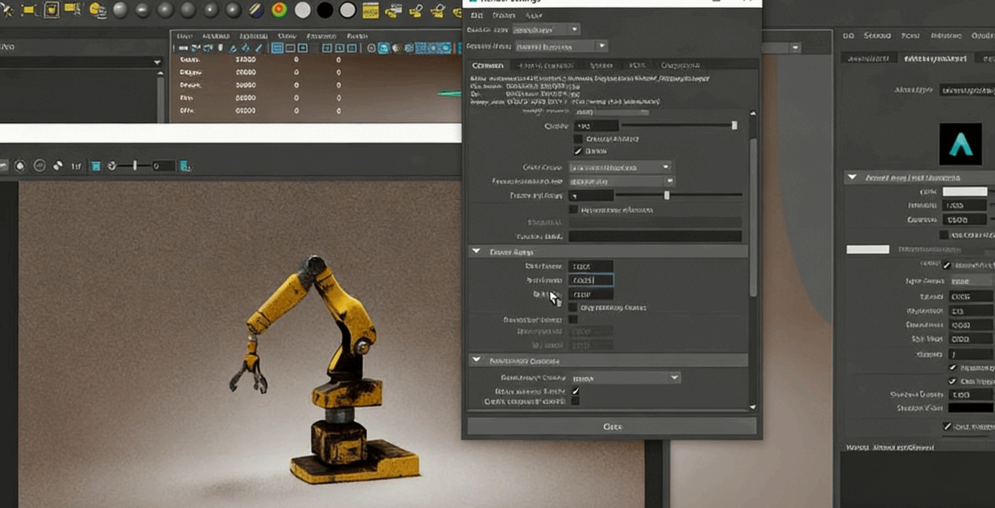Click the teal icon right of exposure field
Viewport: 995px width, 508px height.
click(185, 166)
